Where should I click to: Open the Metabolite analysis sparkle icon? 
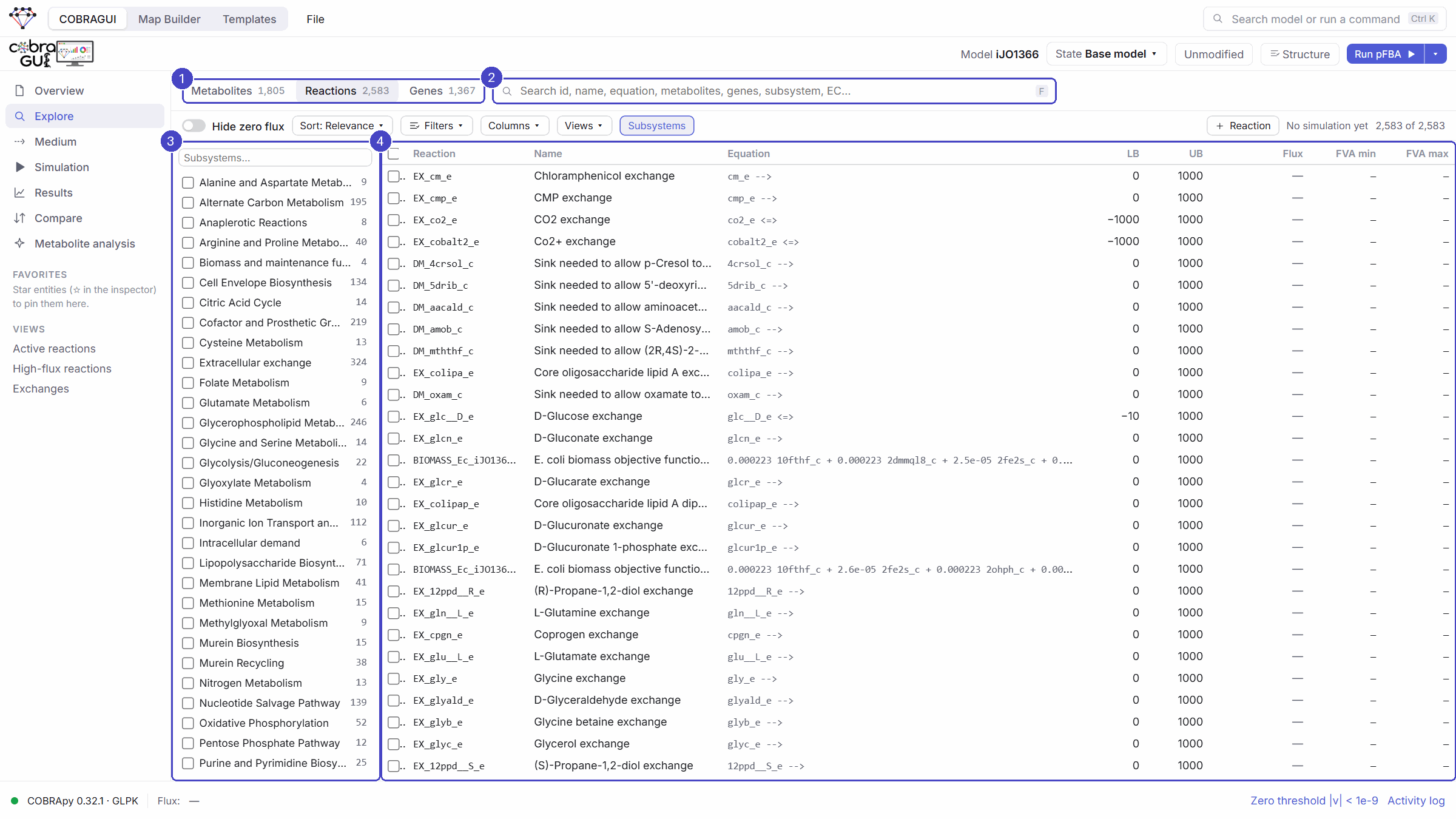[19, 243]
